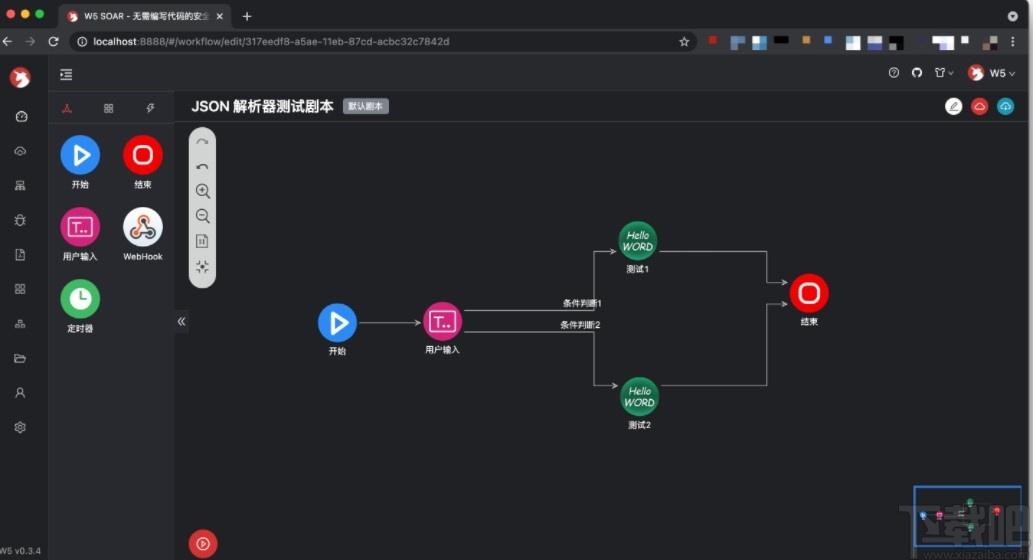This screenshot has height=560, width=1033.
Task: Click the minimap thumbnail of the workflow
Action: [967, 516]
